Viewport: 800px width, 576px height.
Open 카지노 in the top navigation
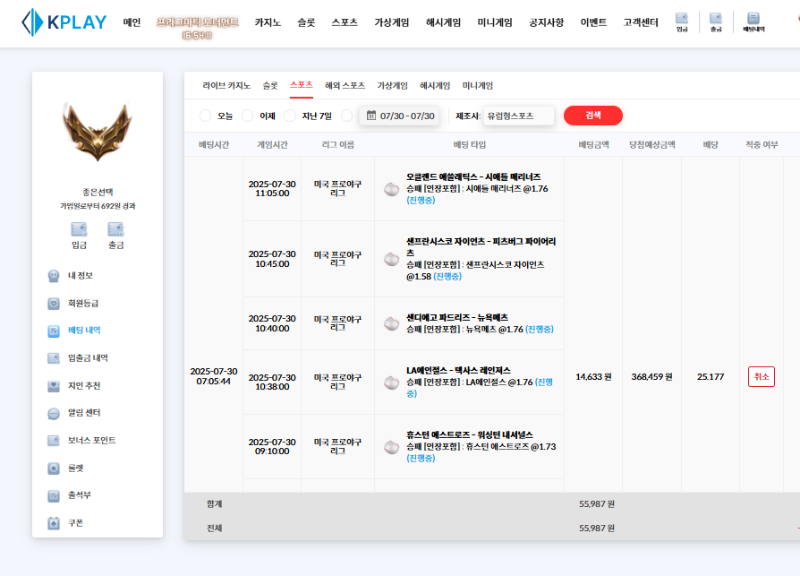pyautogui.click(x=268, y=22)
